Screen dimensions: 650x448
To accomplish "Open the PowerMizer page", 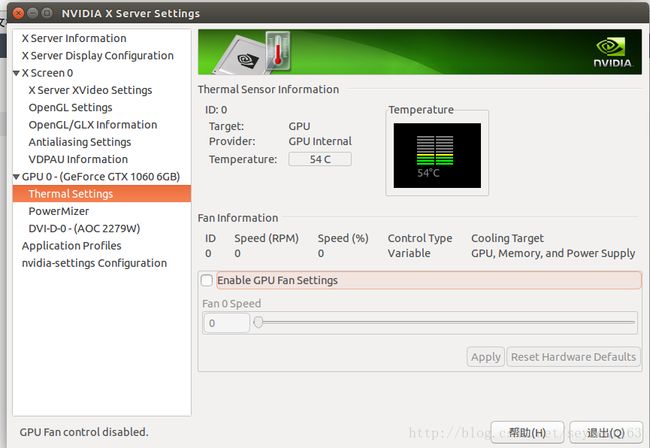I will tap(59, 211).
